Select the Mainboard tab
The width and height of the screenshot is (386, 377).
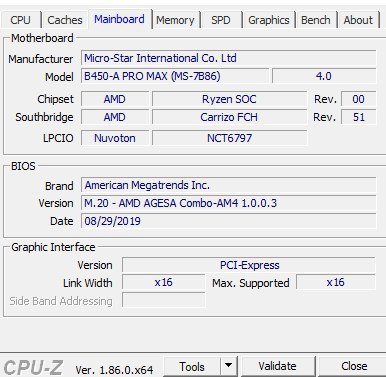[119, 19]
